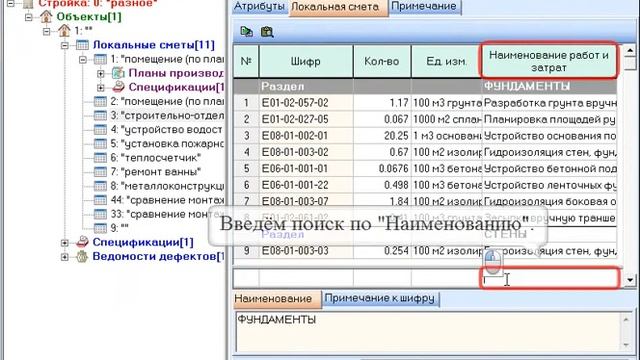Select the Наименование bottom tab
This screenshot has width=640, height=360.
pos(278,299)
